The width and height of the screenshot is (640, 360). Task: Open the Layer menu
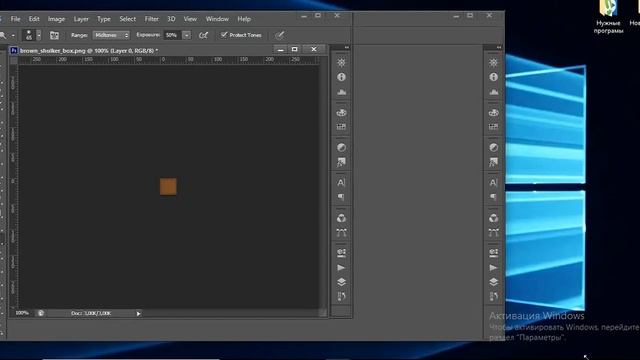81,19
